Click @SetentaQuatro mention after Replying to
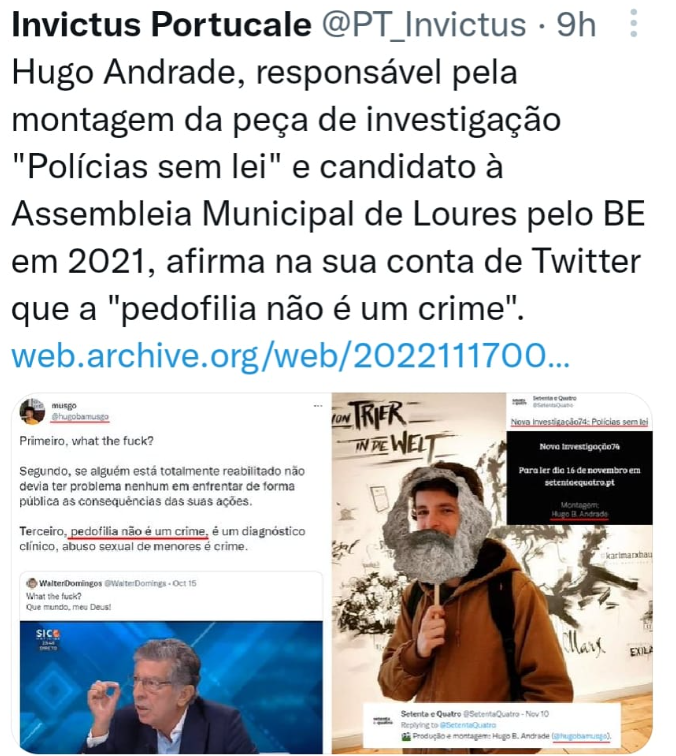The image size is (676, 756). [x=468, y=725]
